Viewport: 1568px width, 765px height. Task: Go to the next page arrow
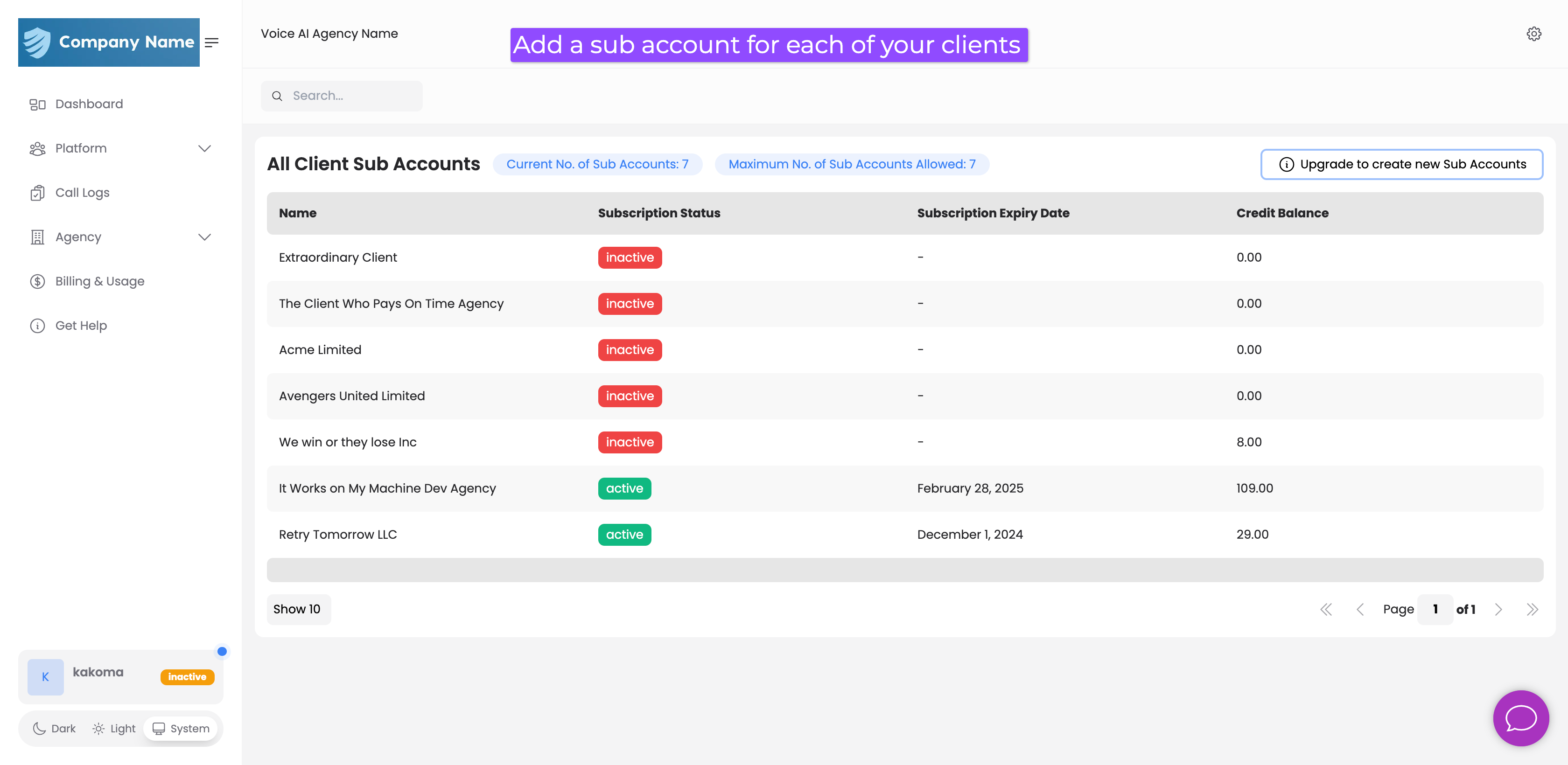click(x=1498, y=609)
